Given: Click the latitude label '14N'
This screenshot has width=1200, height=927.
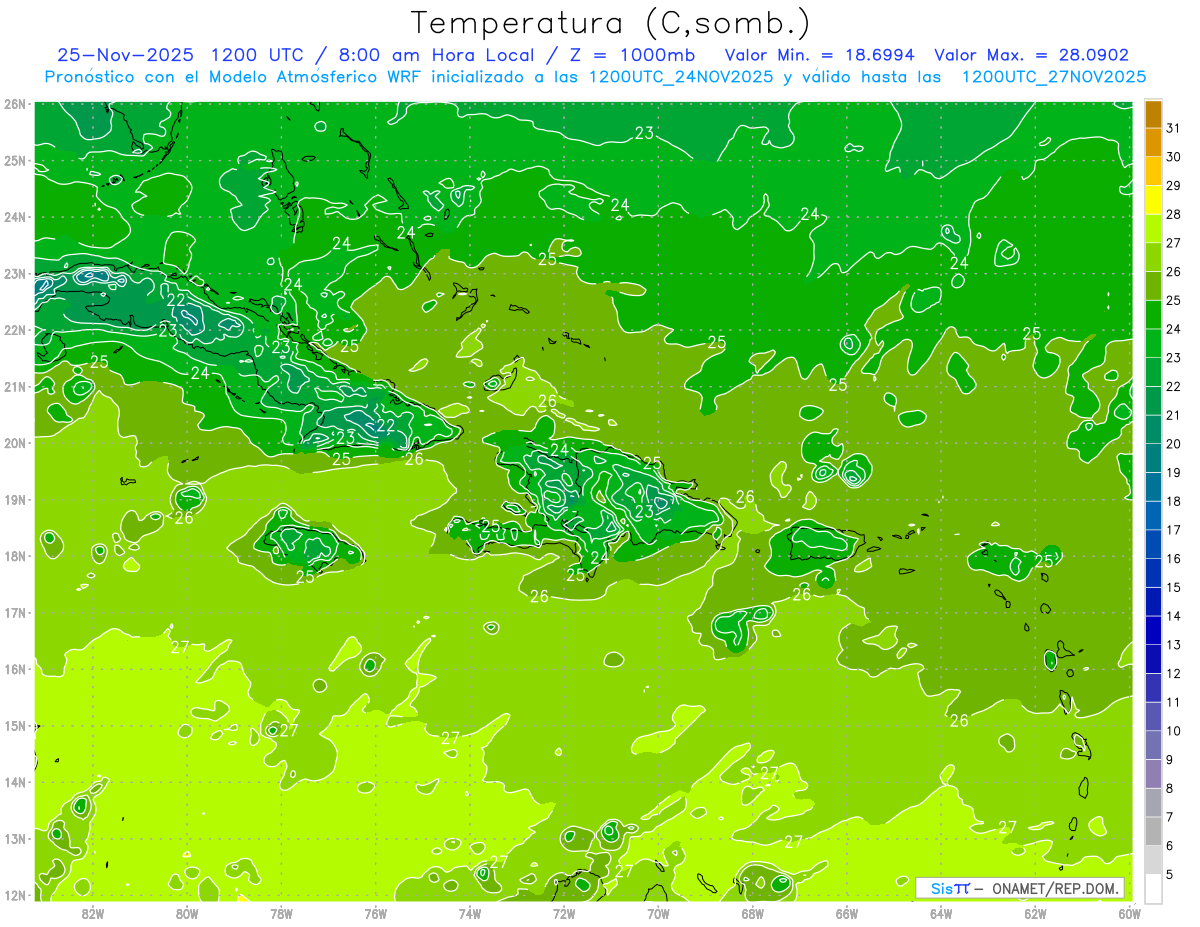Looking at the screenshot, I should pyautogui.click(x=15, y=782).
